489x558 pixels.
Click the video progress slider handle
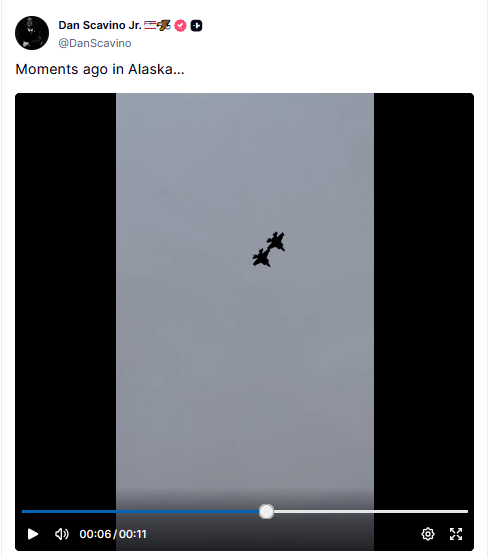pos(266,511)
